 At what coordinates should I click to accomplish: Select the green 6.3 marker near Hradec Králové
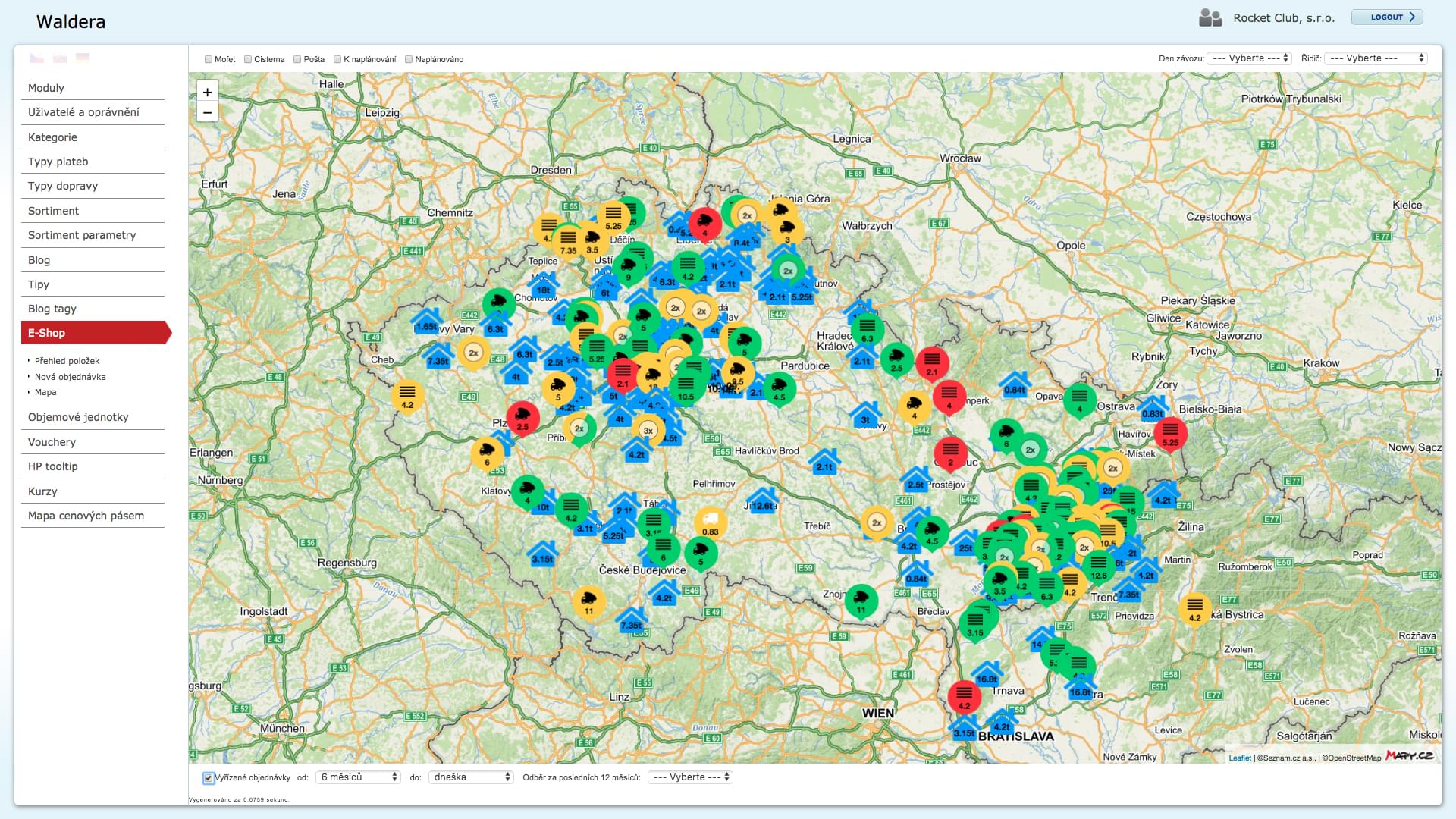(x=867, y=330)
